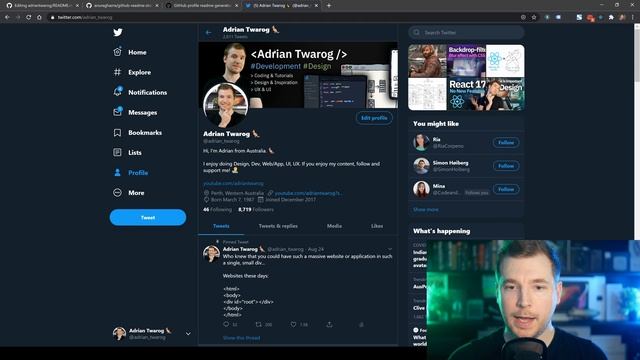Follow Mina from suggestions
The height and width of the screenshot is (360, 640).
click(506, 189)
